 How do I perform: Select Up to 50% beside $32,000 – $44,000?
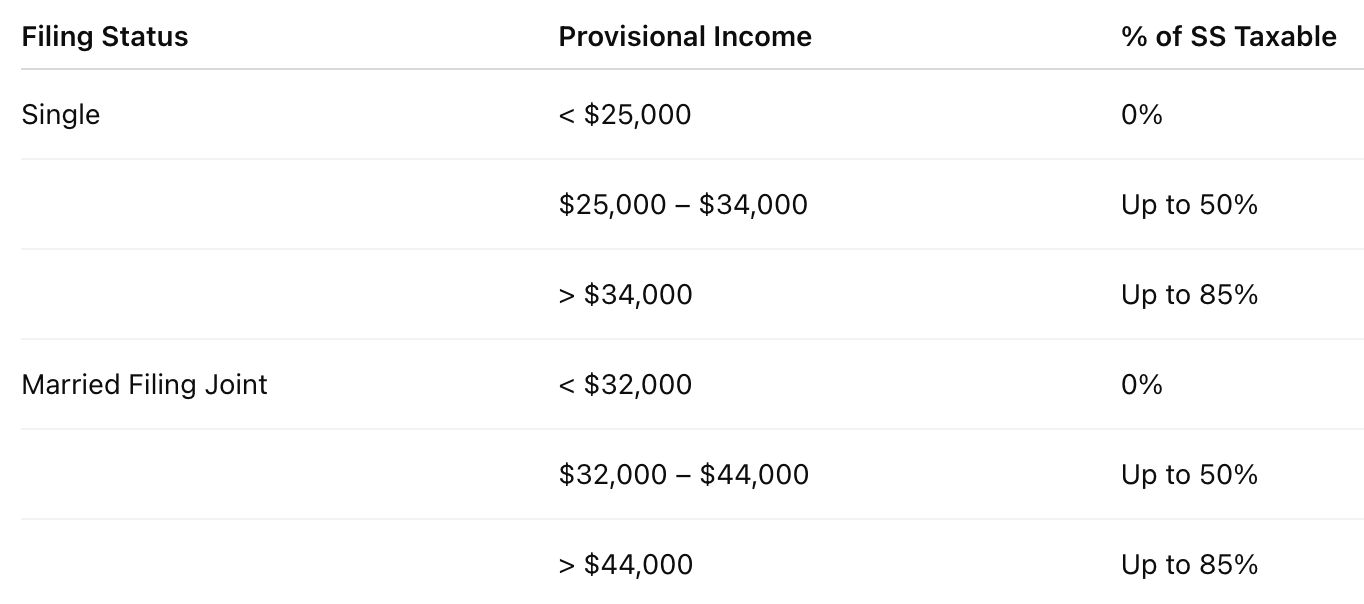[1189, 475]
